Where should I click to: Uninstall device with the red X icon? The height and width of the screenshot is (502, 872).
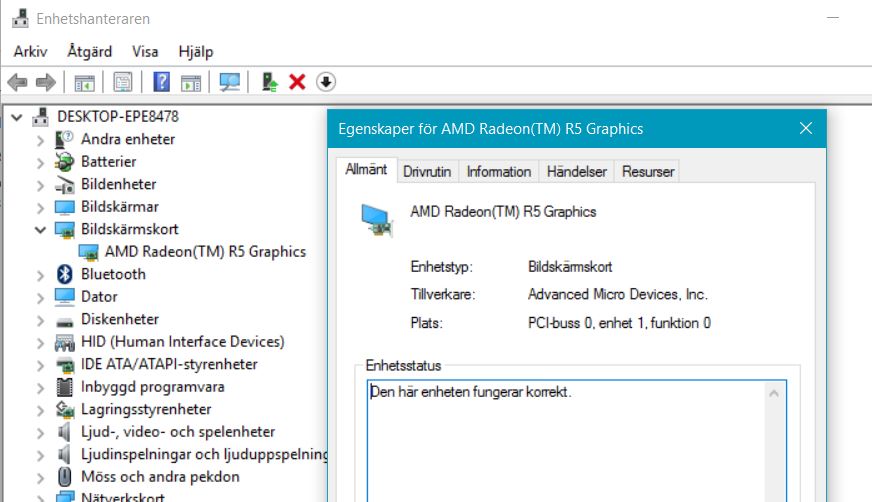pos(297,82)
